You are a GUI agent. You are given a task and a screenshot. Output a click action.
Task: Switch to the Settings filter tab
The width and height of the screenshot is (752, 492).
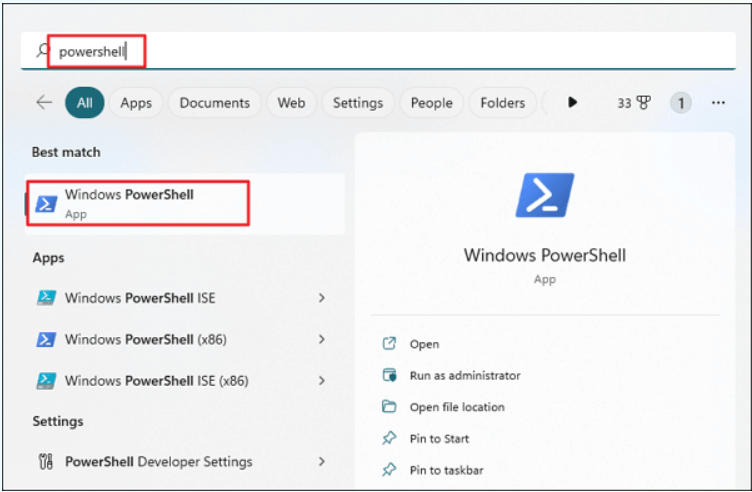click(358, 103)
